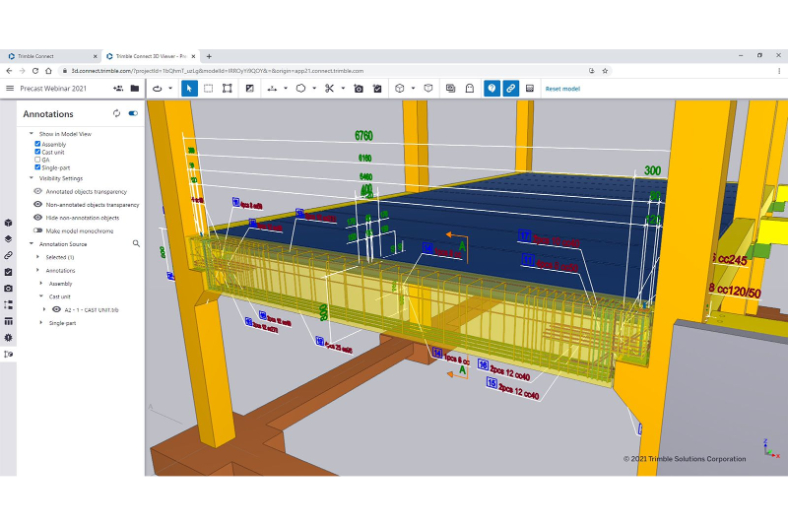Select the markup shape tool
This screenshot has height=525, width=788.
pyautogui.click(x=301, y=88)
